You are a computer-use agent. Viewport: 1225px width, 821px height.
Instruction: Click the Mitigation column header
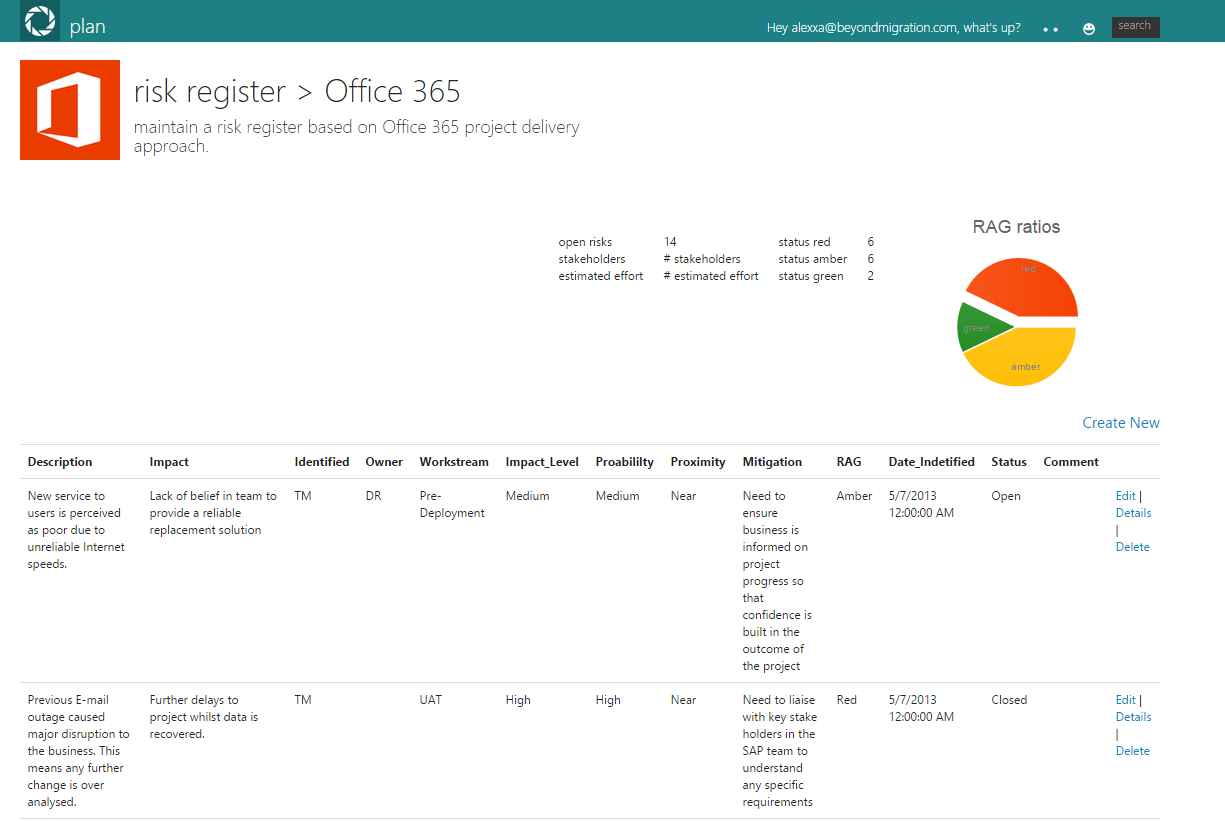[x=772, y=462]
